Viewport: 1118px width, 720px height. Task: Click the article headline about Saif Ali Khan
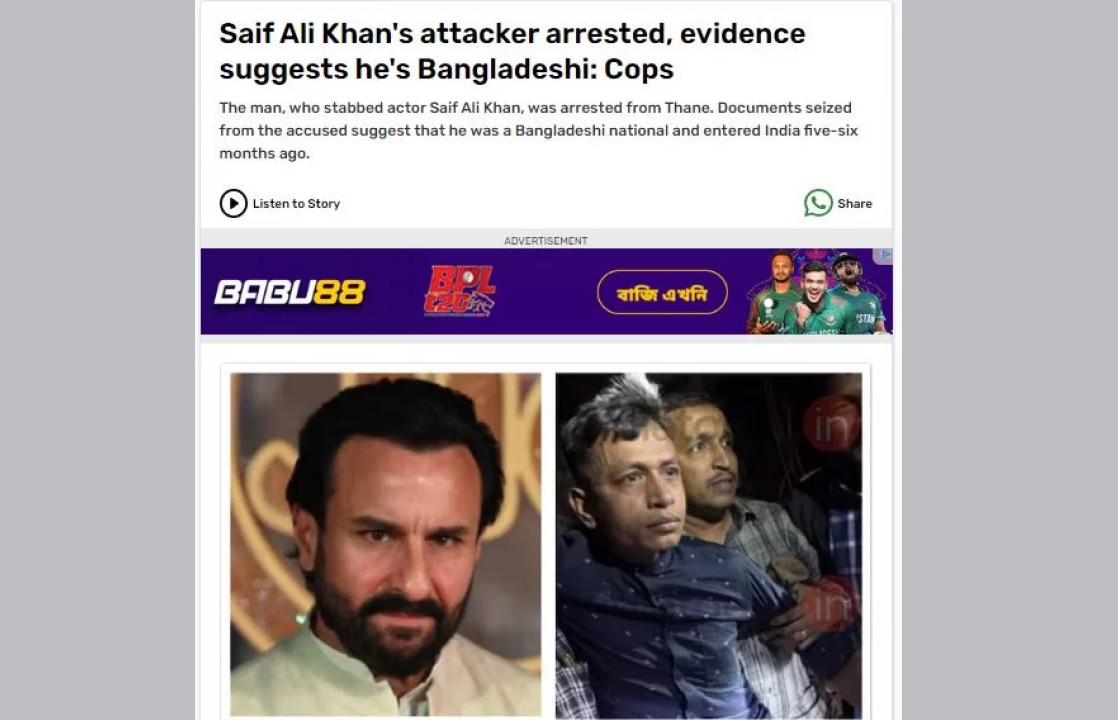coord(512,51)
